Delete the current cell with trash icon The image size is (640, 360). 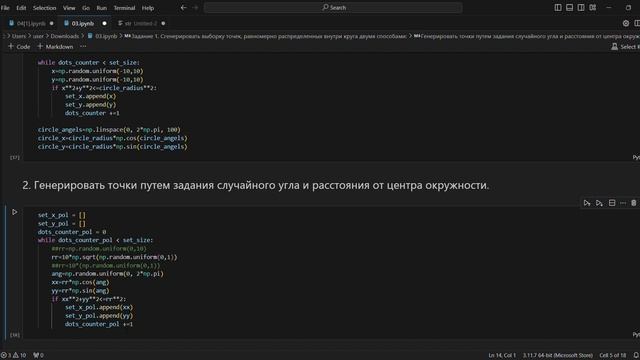coord(633,203)
